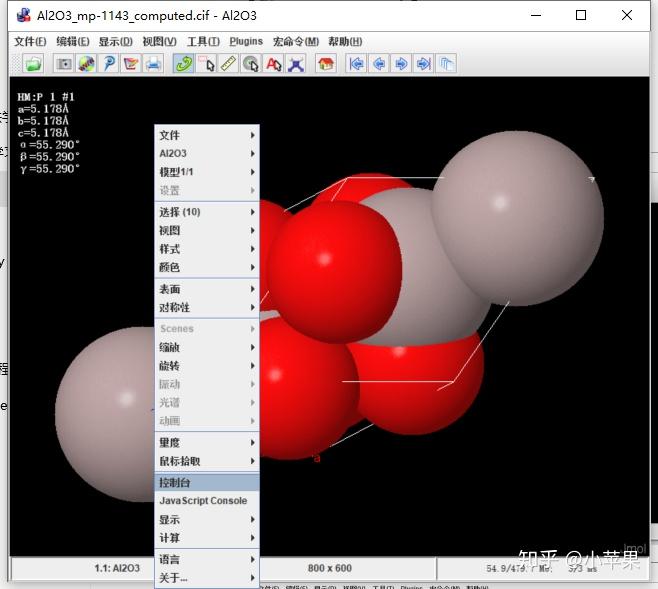Click the measure distance ruler icon
This screenshot has width=658, height=589.
(x=228, y=63)
